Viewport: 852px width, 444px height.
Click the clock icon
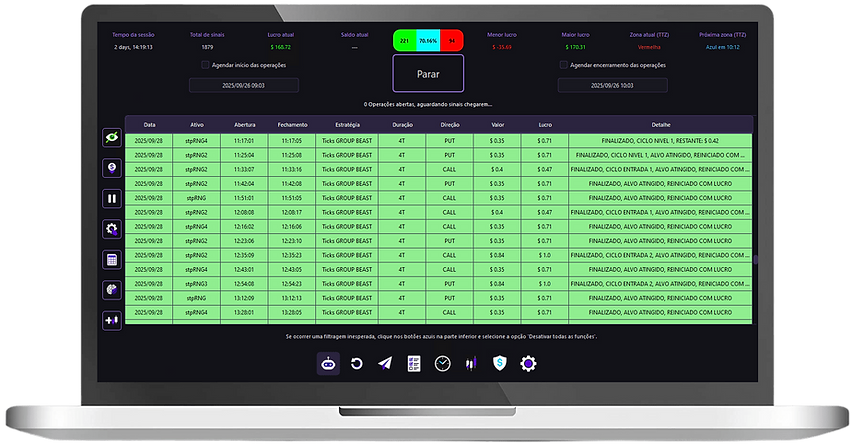point(442,365)
